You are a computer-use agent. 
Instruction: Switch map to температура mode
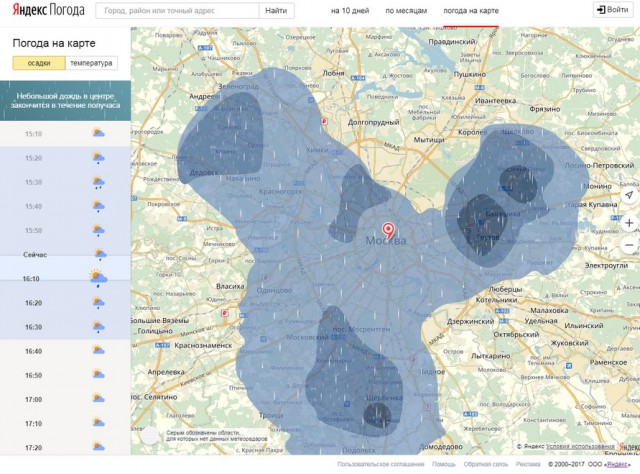91,63
